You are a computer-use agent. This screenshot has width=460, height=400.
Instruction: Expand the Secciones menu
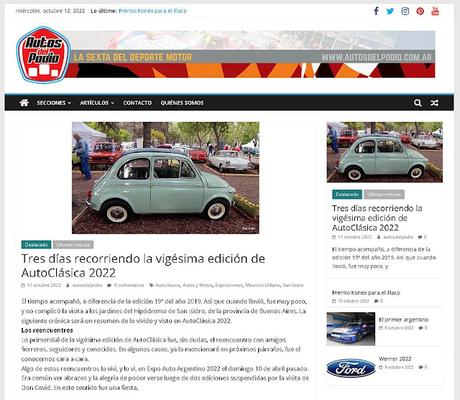click(54, 103)
